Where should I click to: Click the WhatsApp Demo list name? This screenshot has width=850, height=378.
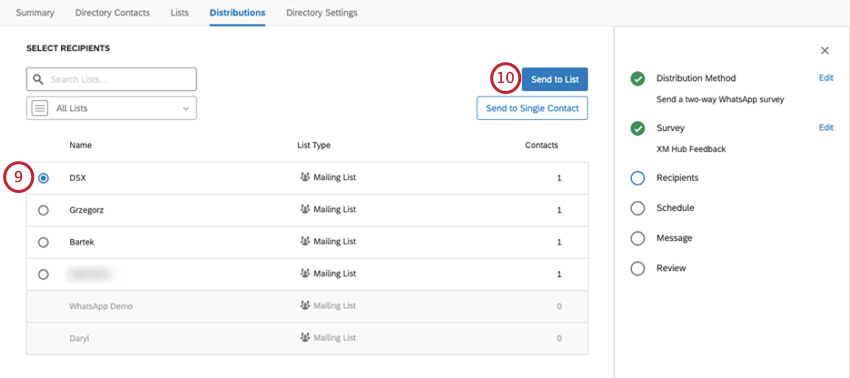101,306
